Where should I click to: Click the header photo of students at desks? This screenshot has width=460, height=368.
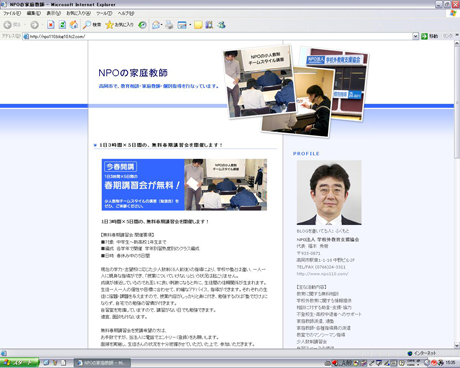260,82
